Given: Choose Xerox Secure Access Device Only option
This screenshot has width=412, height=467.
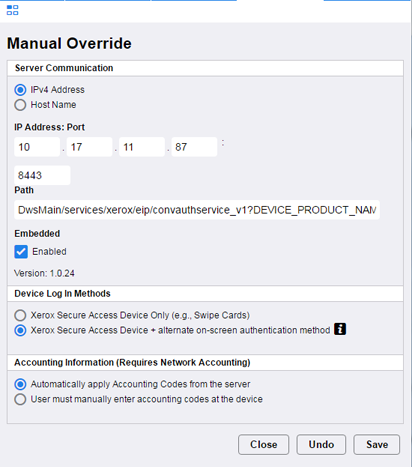Looking at the screenshot, I should pyautogui.click(x=20, y=315).
